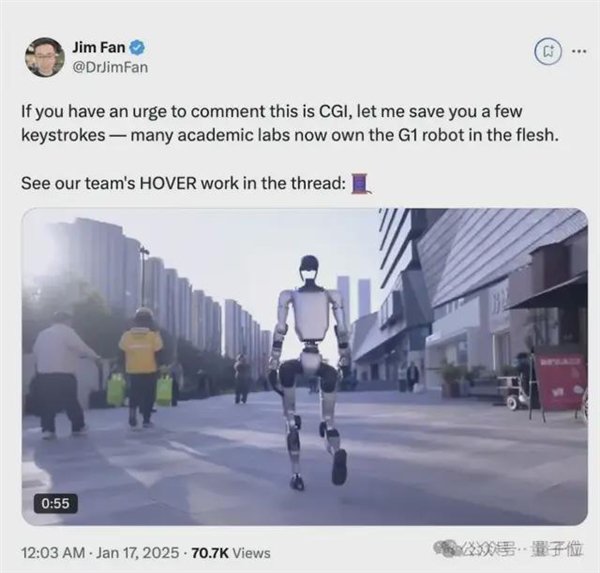Click the red sign board in the video
600x573 pixels.
click(561, 383)
